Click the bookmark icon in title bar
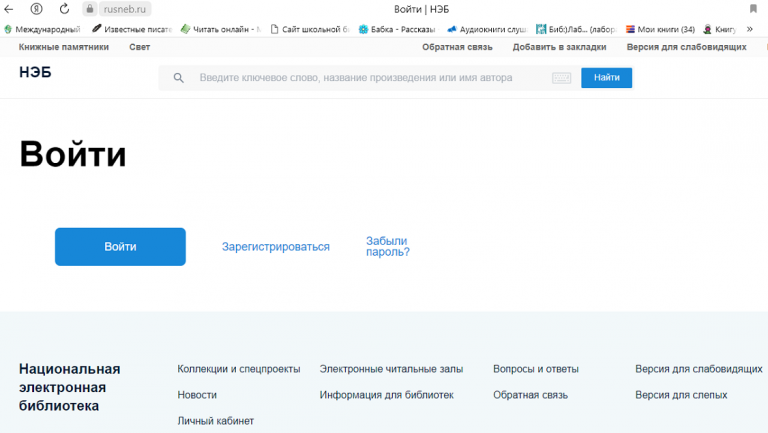 point(753,9)
